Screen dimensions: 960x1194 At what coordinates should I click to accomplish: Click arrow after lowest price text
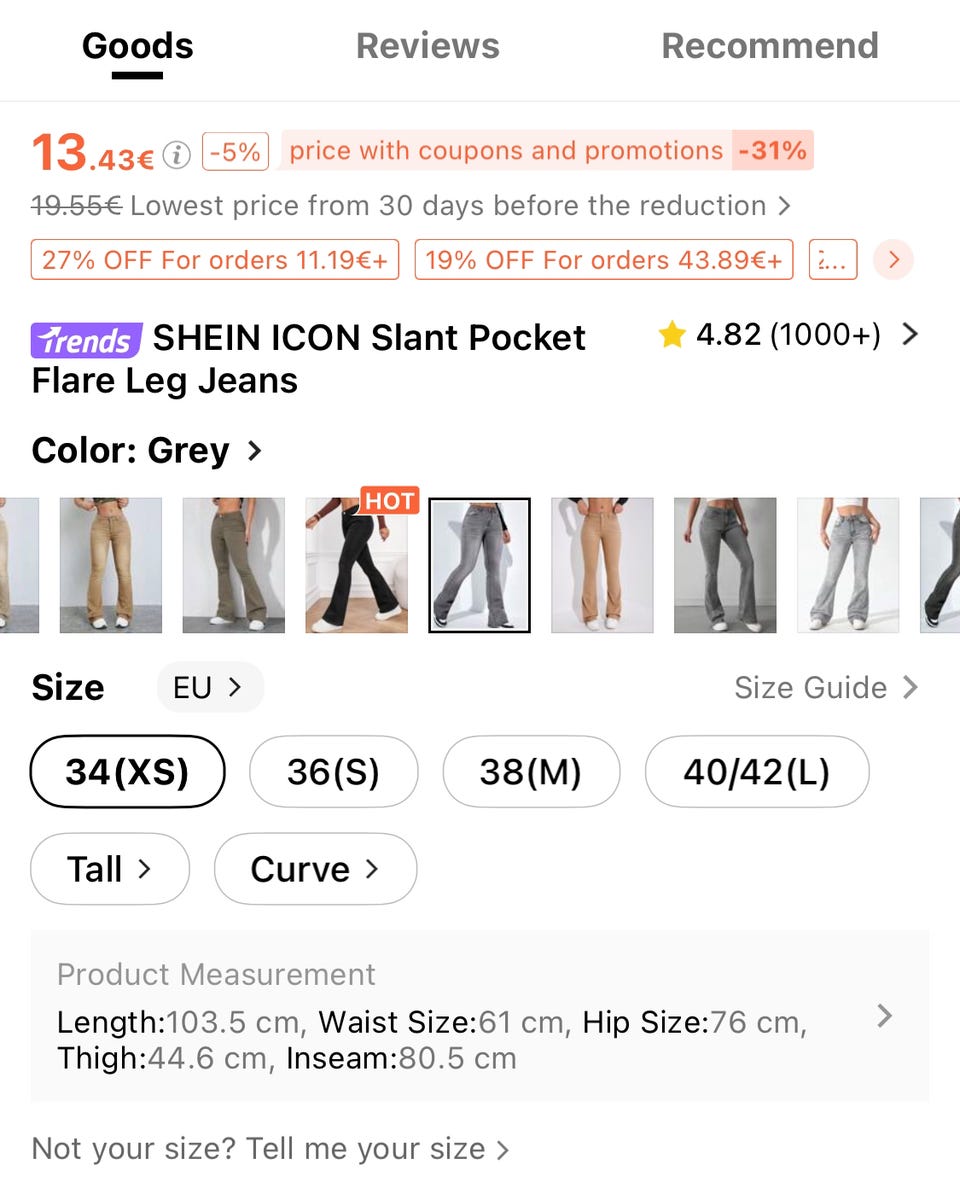pyautogui.click(x=784, y=206)
